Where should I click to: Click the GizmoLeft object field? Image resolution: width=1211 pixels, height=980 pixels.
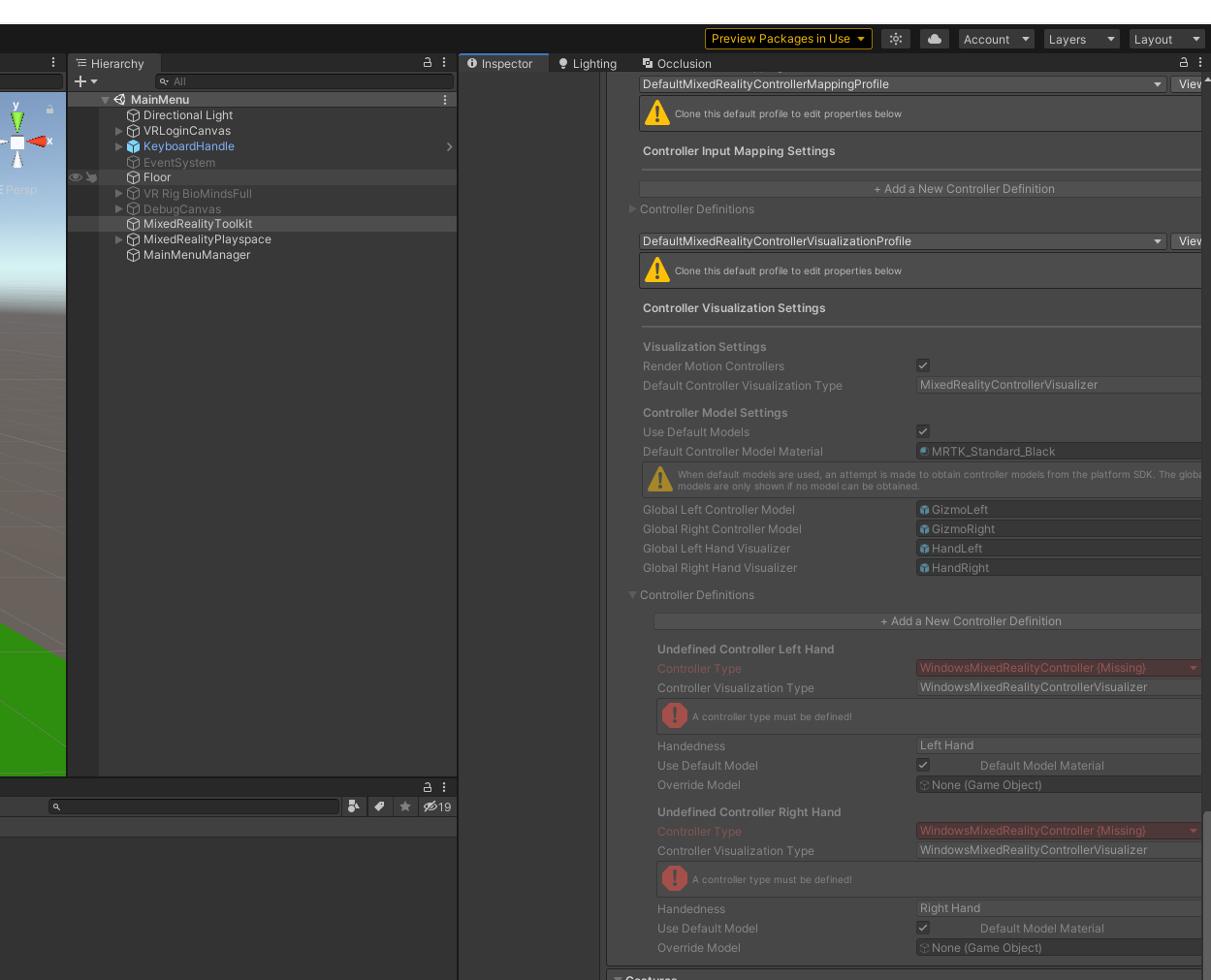pyautogui.click(x=1059, y=509)
